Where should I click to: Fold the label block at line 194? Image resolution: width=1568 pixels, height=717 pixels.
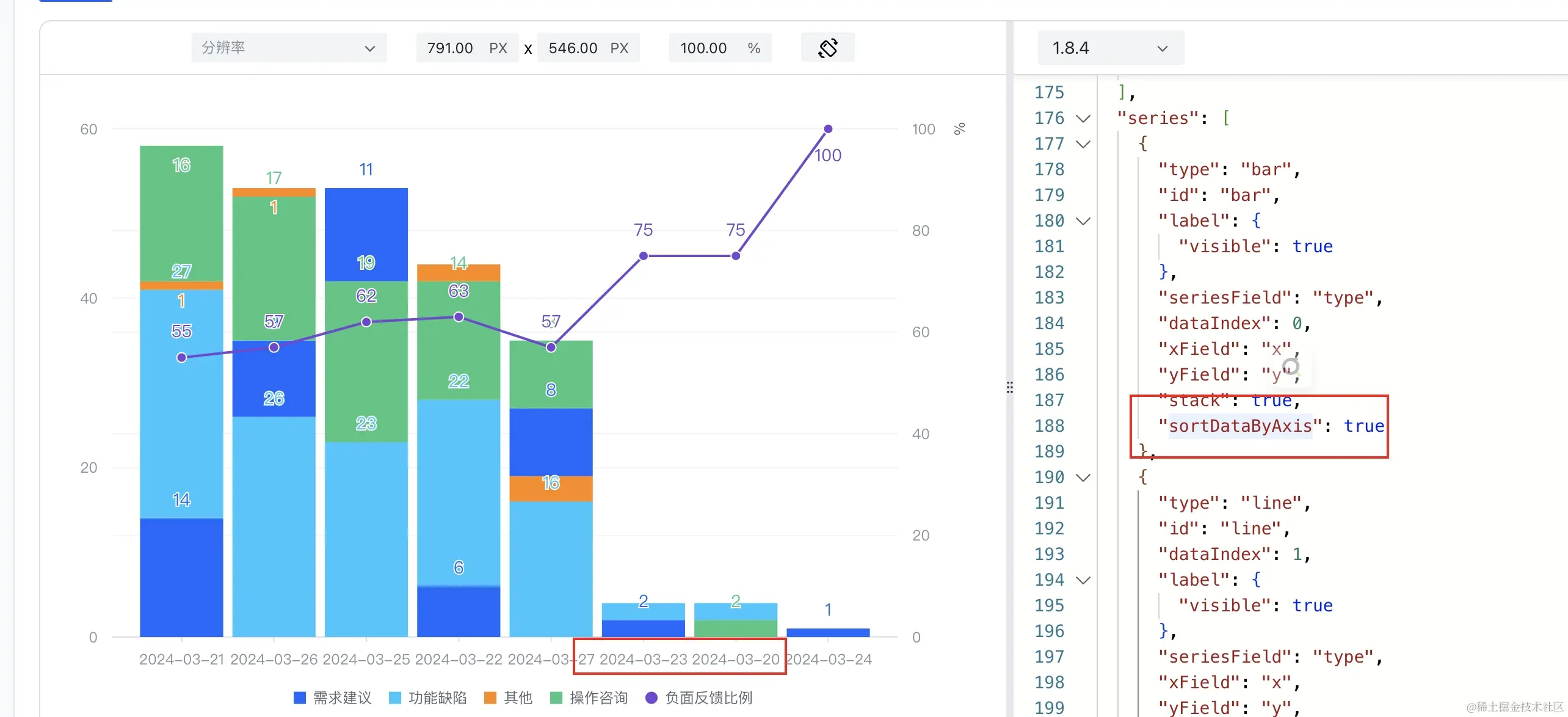(1083, 580)
